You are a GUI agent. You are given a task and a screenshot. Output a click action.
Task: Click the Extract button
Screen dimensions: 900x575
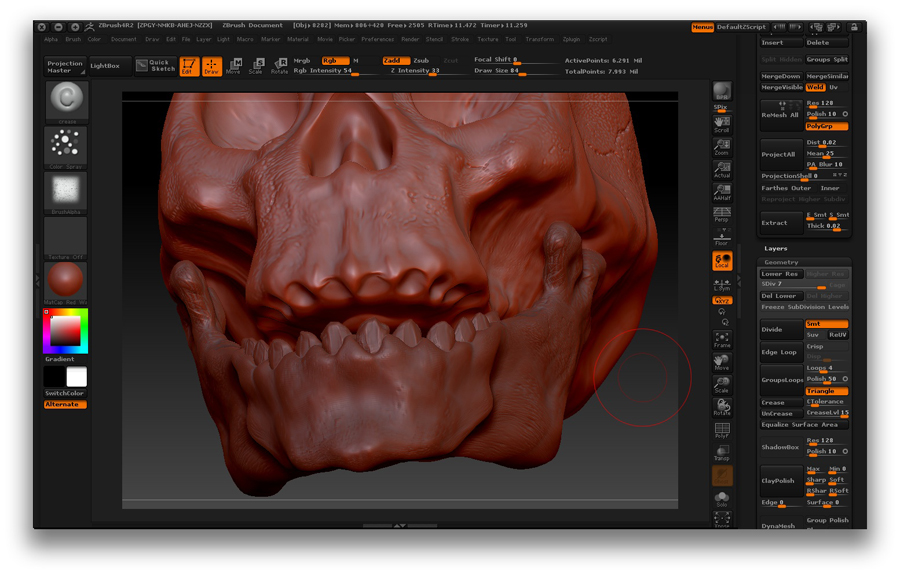coord(781,223)
